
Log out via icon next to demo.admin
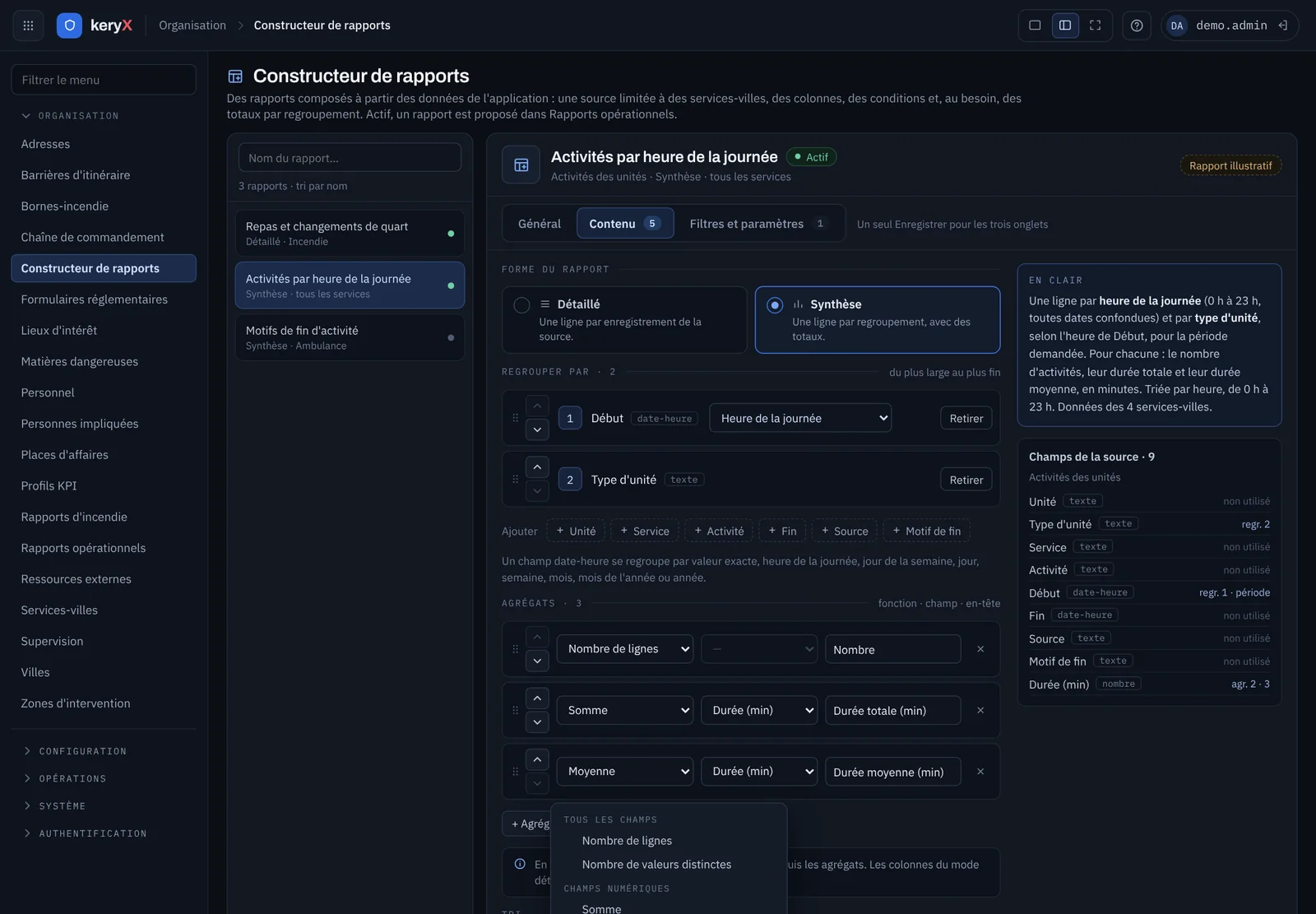(1283, 26)
